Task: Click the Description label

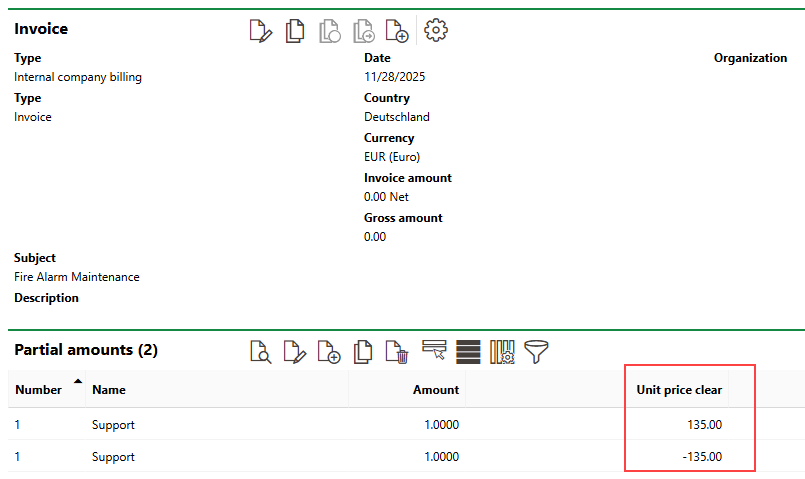Action: [46, 298]
